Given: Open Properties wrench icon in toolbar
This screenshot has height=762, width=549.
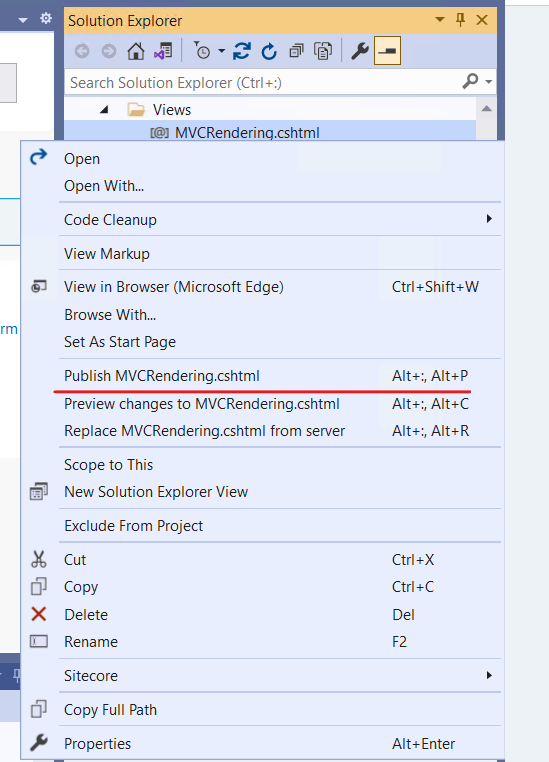Looking at the screenshot, I should coord(360,51).
